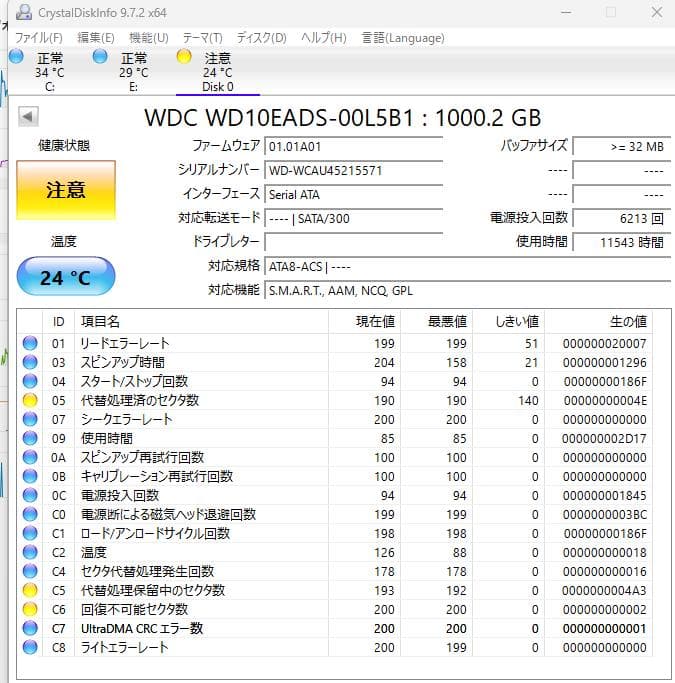Open the 言語(Language) menu
Viewport: 675px width, 683px height.
[x=403, y=38]
